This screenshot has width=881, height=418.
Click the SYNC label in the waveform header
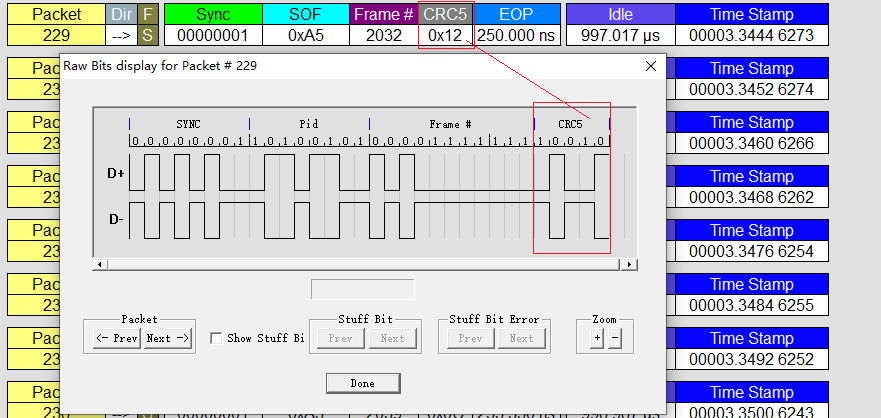pyautogui.click(x=188, y=124)
